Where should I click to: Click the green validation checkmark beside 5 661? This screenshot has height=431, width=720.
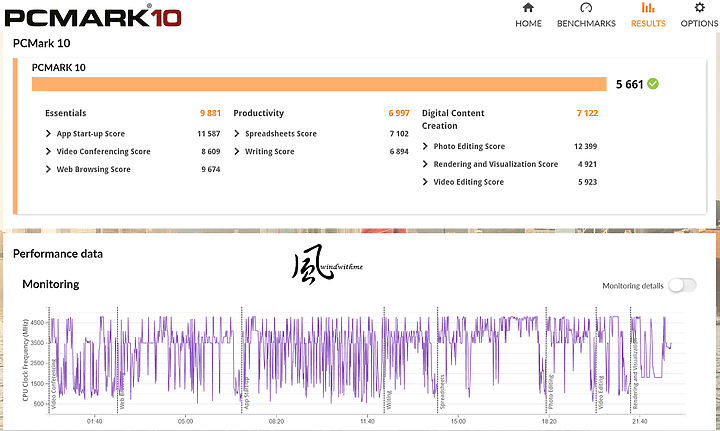pos(652,84)
